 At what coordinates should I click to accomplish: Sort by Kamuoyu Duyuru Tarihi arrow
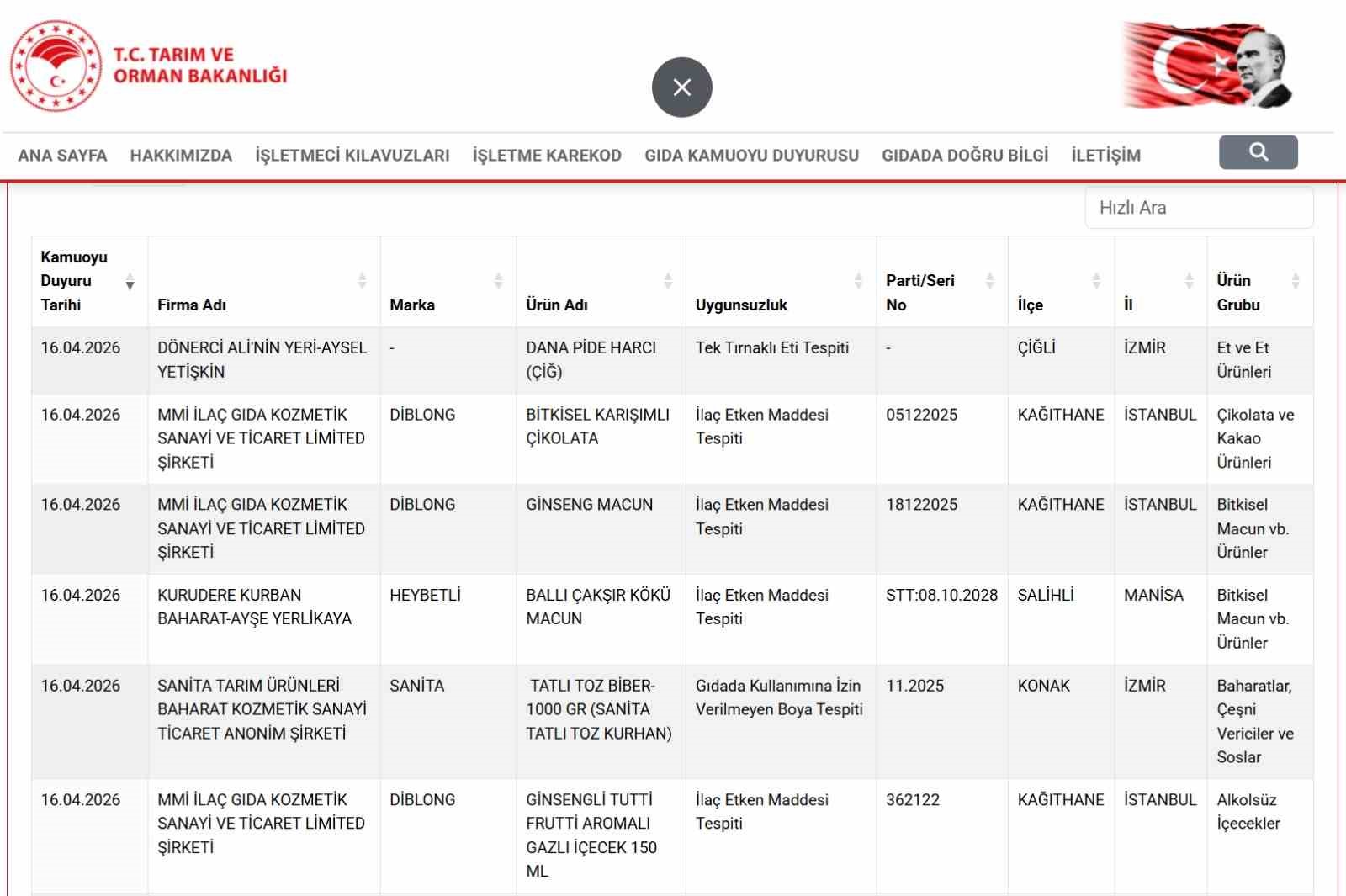click(130, 281)
